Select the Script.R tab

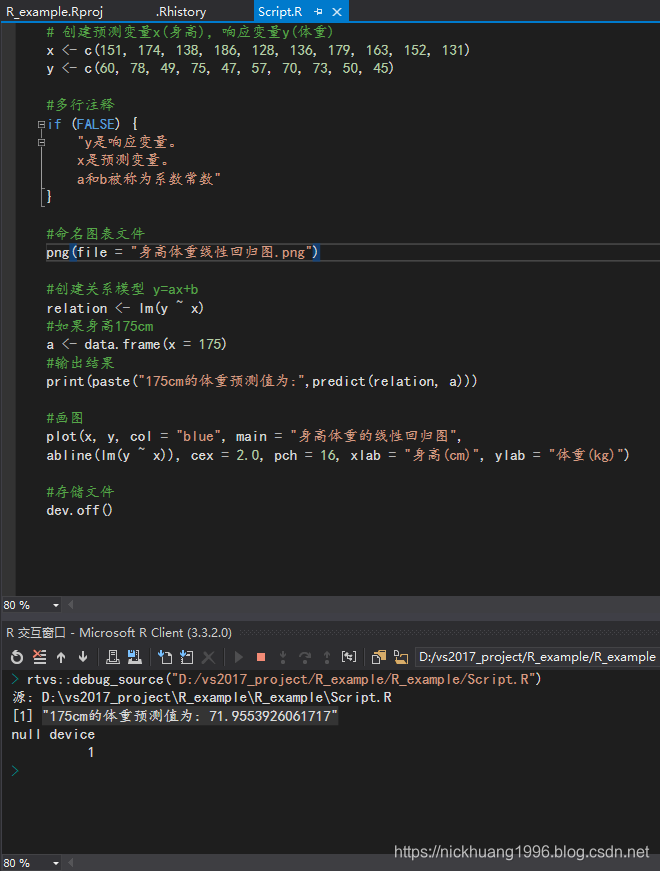coord(280,12)
